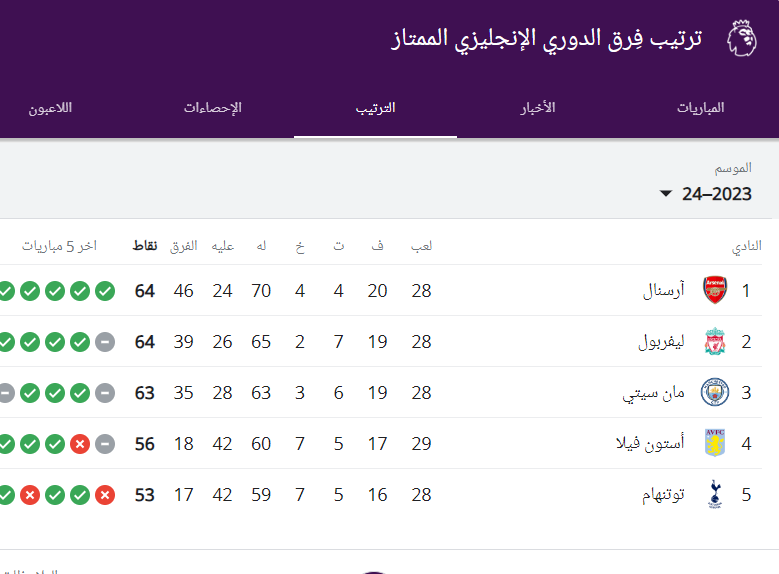
Task: Click the dropdown arrow beside 2023–24
Action: pyautogui.click(x=666, y=194)
